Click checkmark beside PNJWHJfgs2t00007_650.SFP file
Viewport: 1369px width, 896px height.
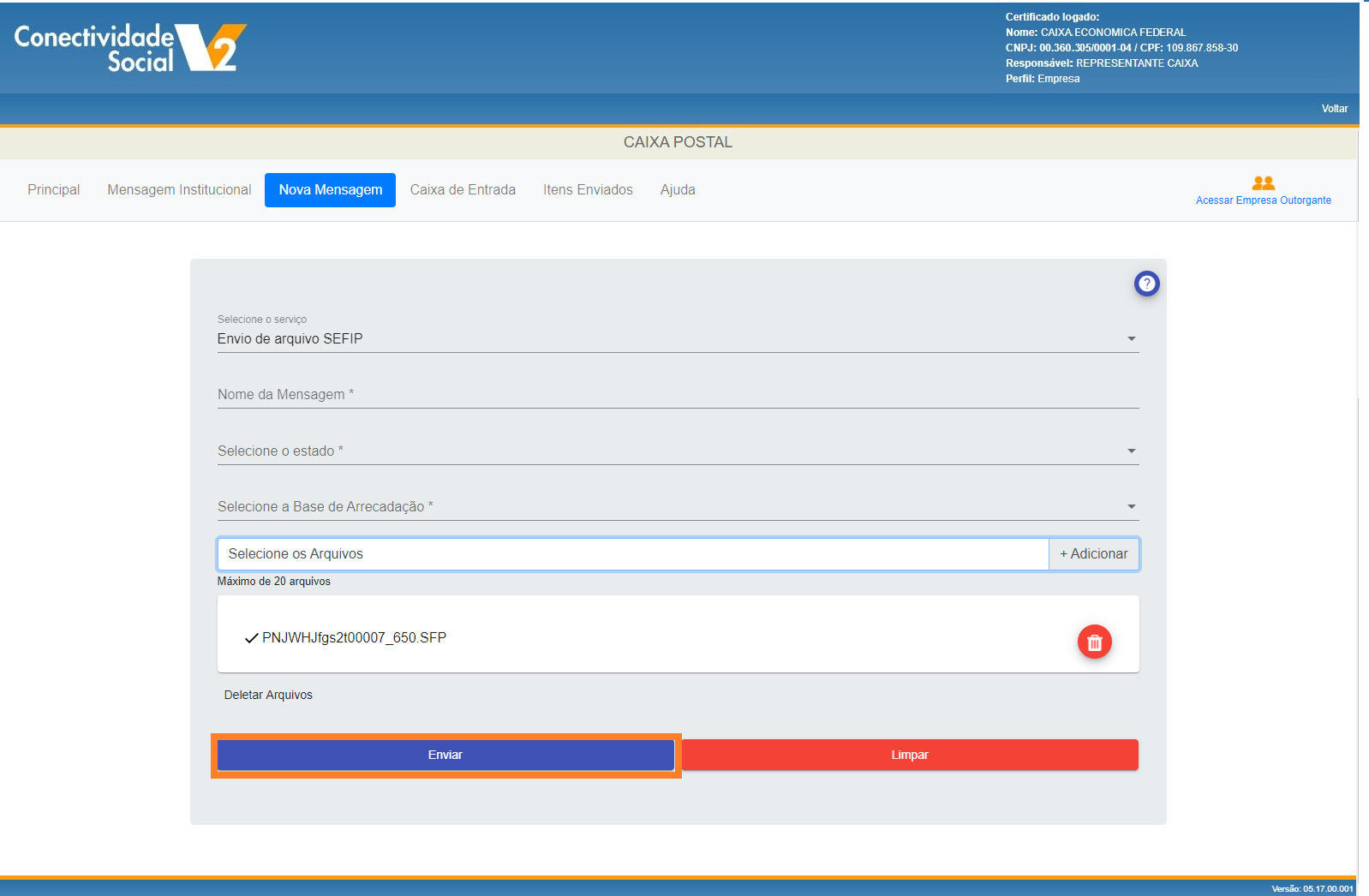251,638
